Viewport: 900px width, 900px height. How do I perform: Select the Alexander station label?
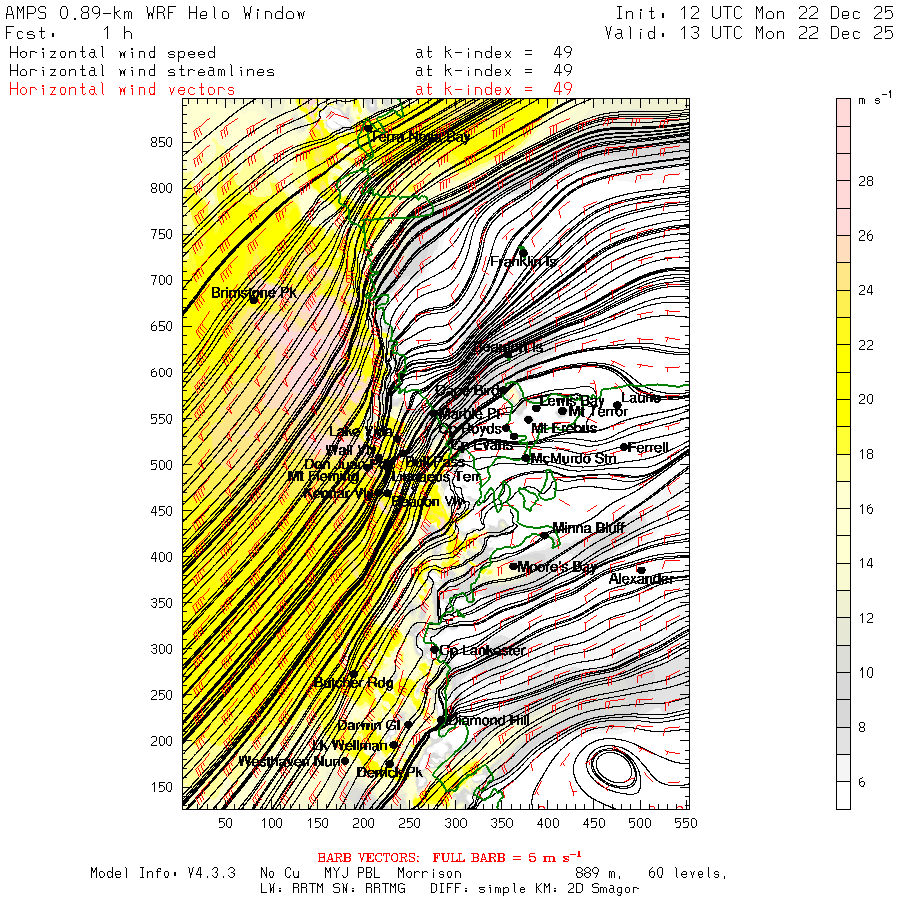641,579
